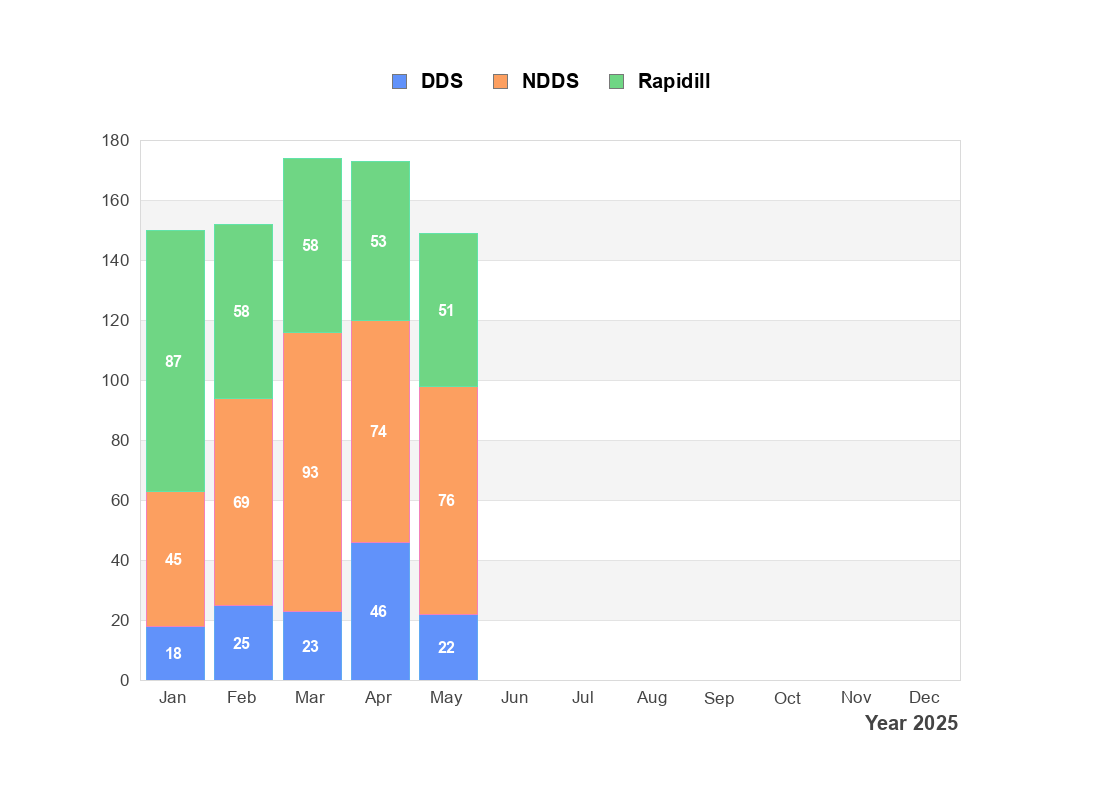
Task: Click the orange NDDS legend swatch
Action: click(500, 81)
